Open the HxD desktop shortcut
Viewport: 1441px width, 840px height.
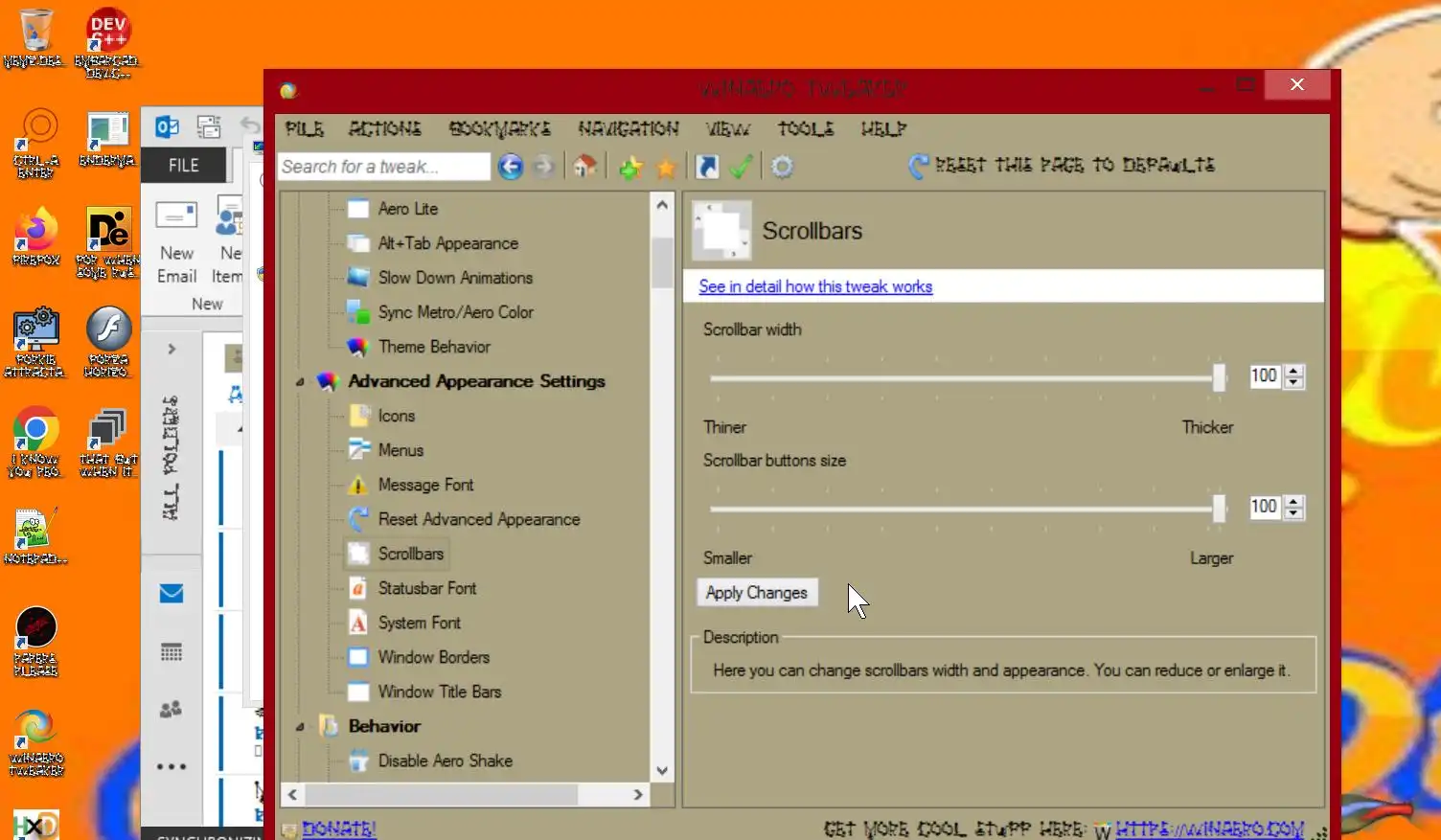[x=35, y=825]
